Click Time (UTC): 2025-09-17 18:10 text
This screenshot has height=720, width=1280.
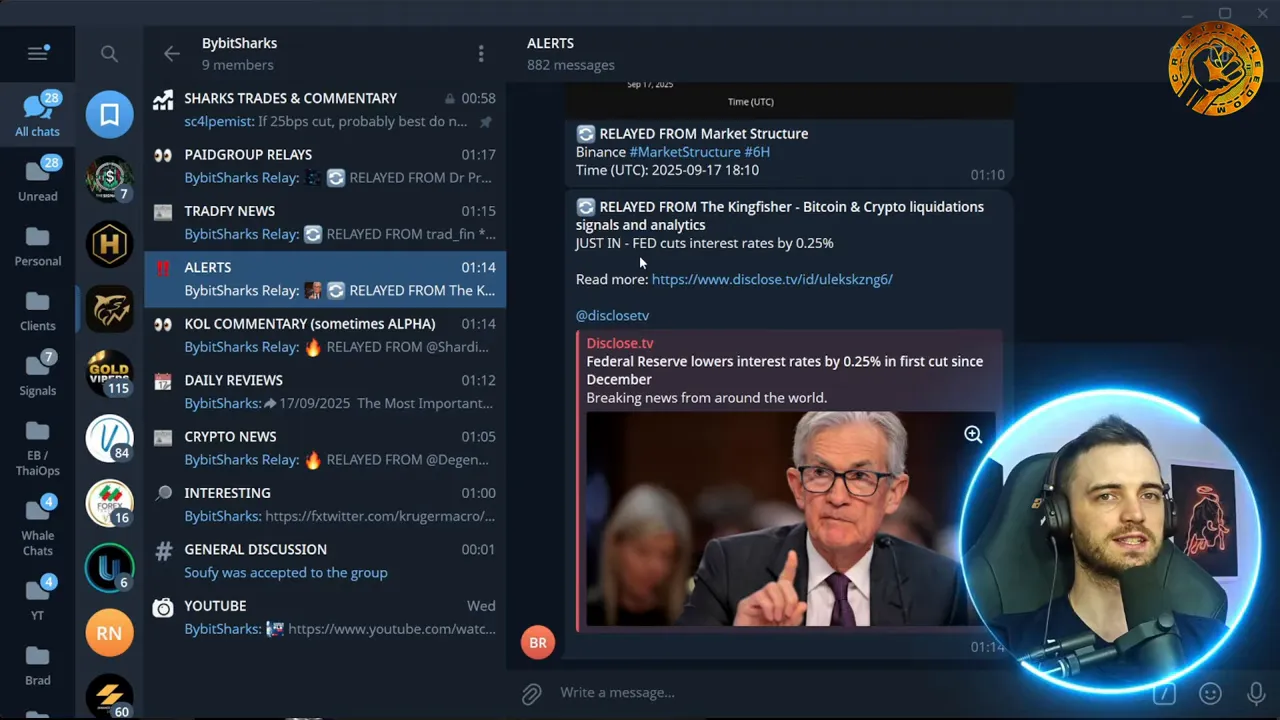(x=667, y=170)
